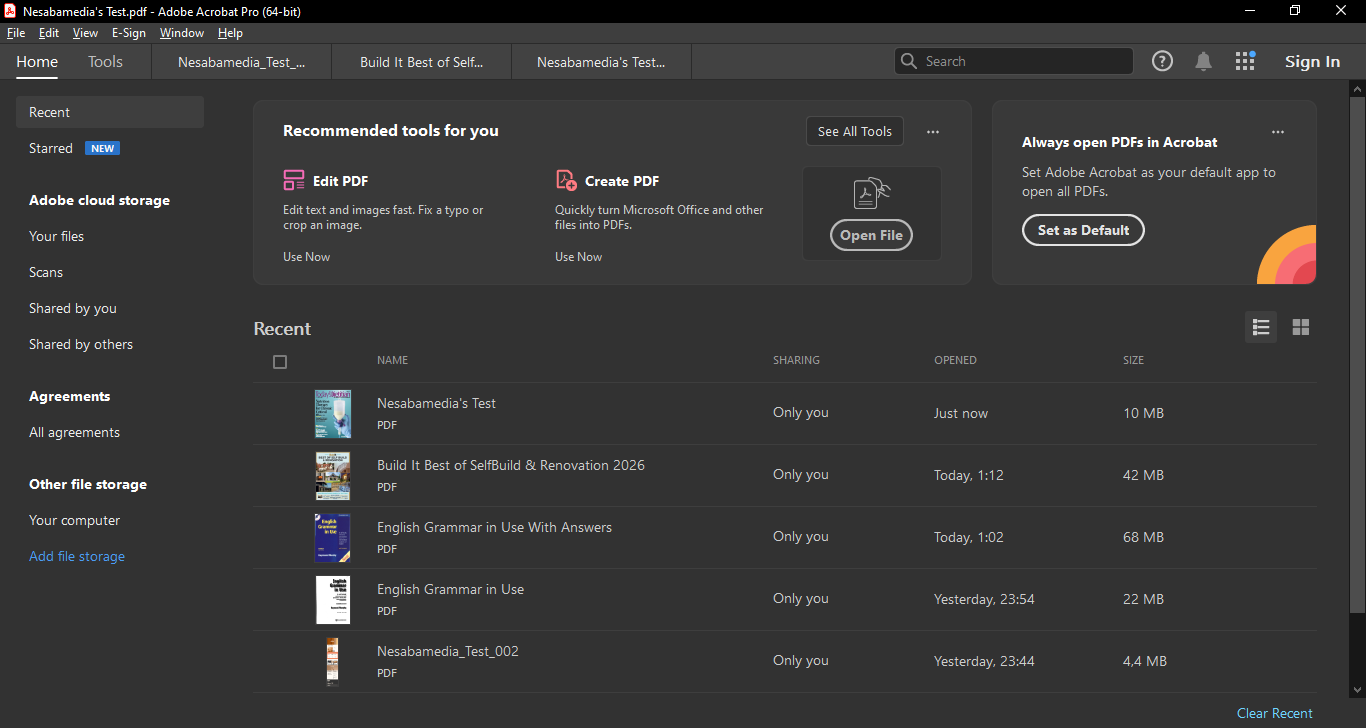The height and width of the screenshot is (728, 1366).
Task: Open the notifications bell icon
Action: pyautogui.click(x=1203, y=61)
